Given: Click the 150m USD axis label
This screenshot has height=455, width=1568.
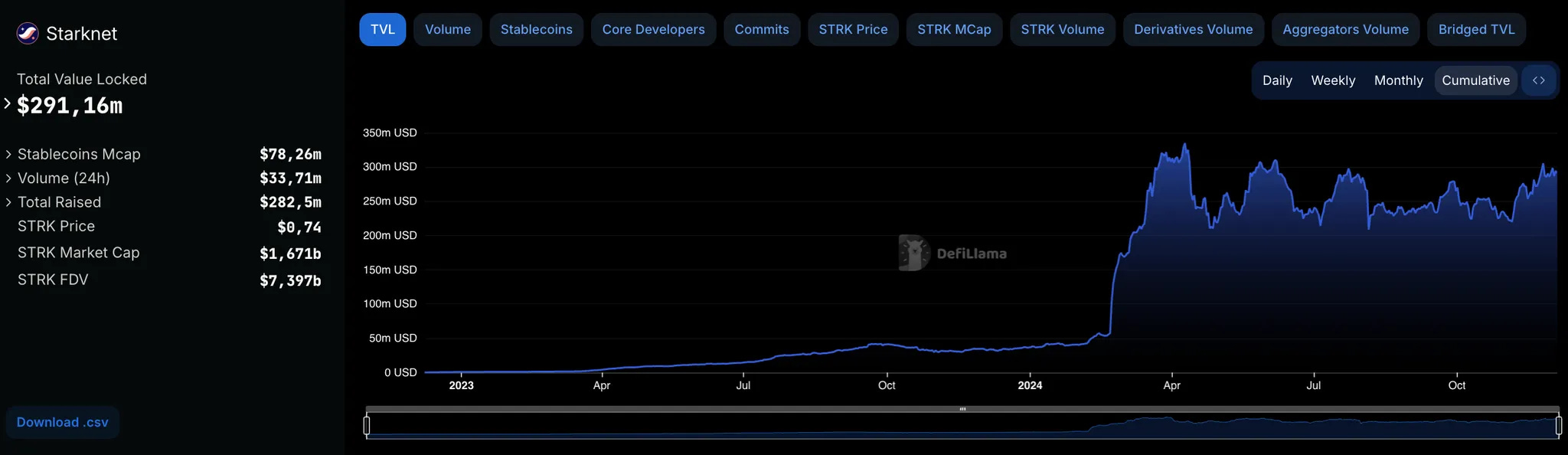Looking at the screenshot, I should 390,270.
